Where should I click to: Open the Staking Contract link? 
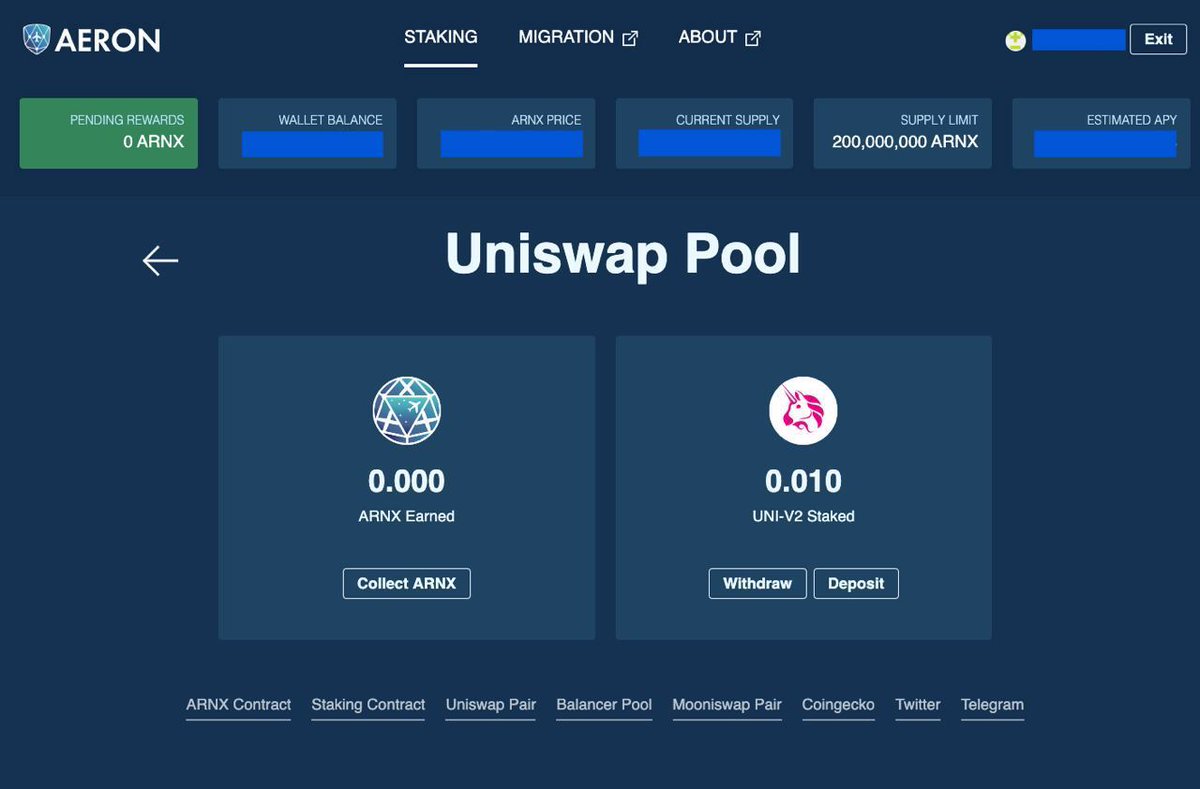pos(368,705)
